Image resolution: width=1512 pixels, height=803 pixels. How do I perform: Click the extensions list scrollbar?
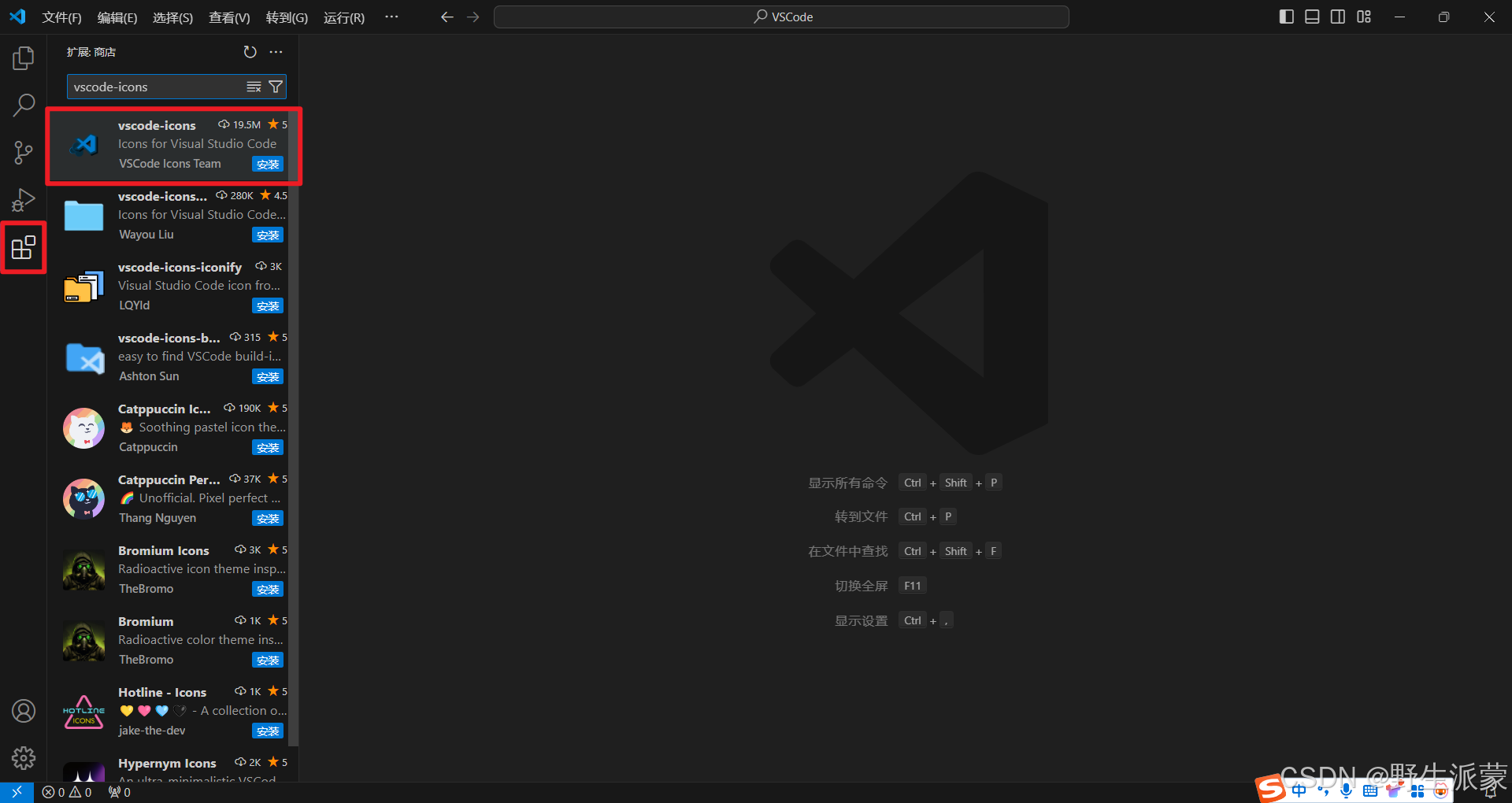(x=293, y=429)
